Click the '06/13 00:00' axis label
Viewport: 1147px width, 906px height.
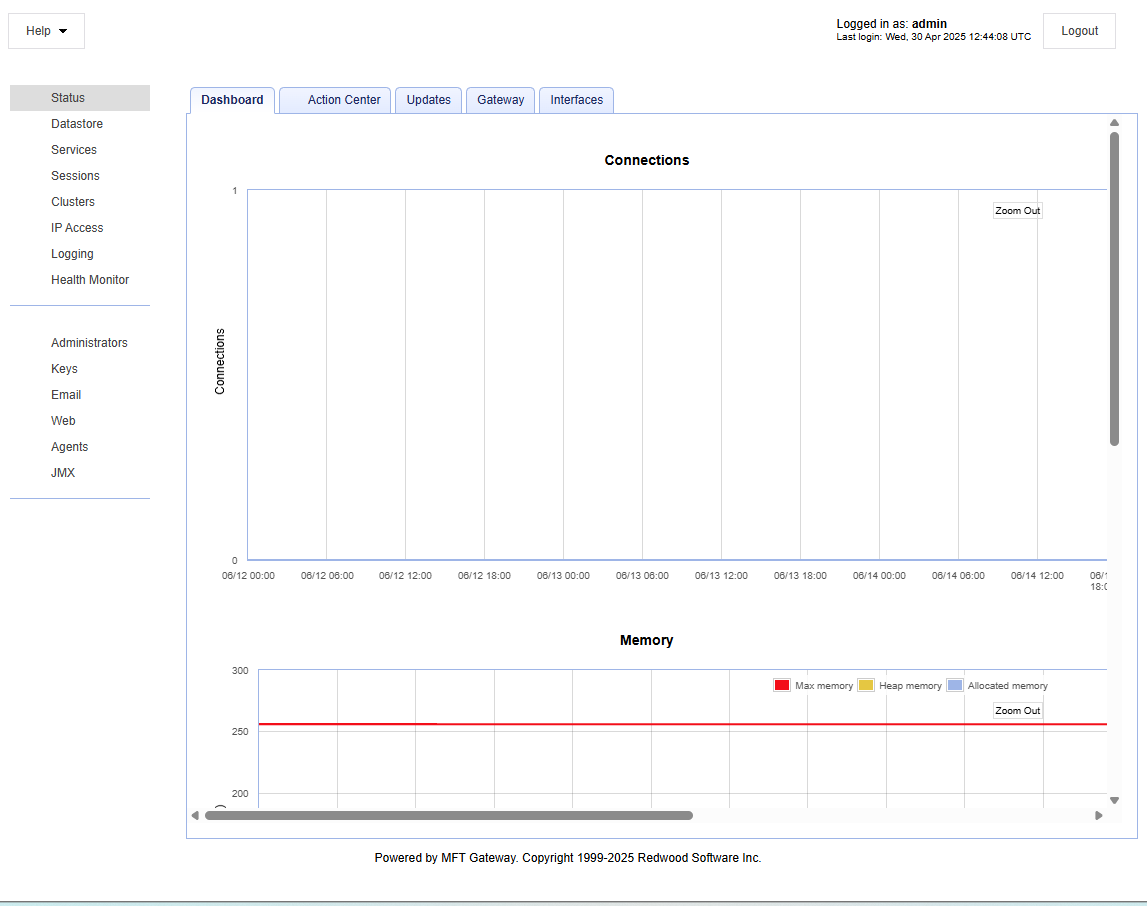pyautogui.click(x=563, y=576)
